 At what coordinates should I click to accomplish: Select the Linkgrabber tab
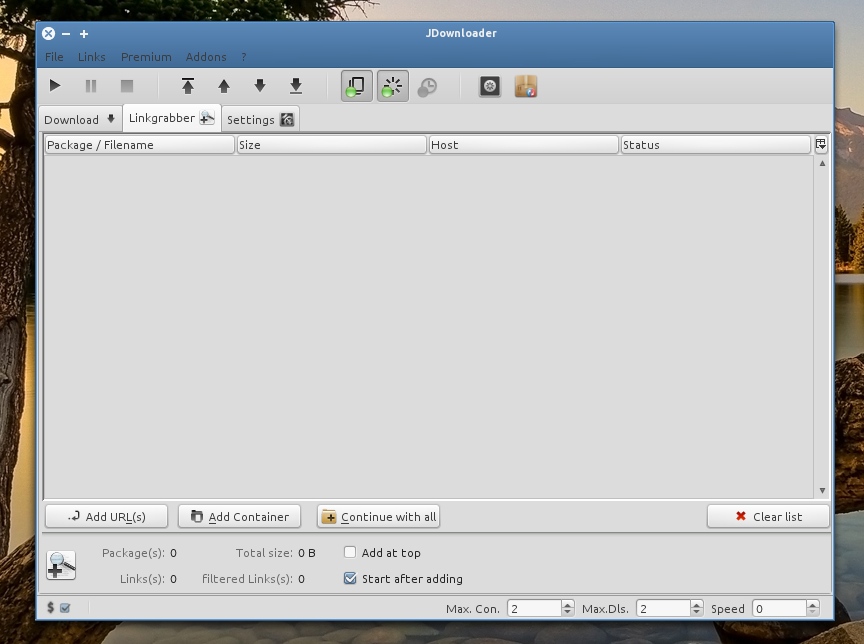(x=171, y=118)
